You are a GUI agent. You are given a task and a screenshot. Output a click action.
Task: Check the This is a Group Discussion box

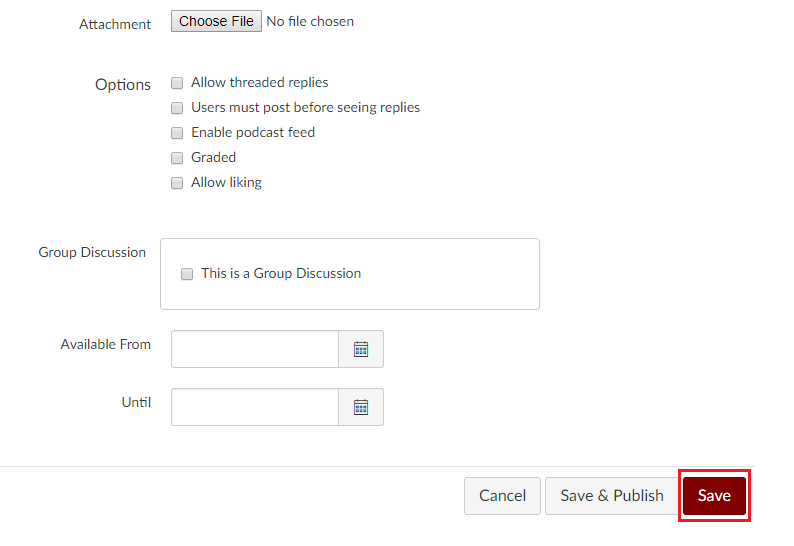187,274
